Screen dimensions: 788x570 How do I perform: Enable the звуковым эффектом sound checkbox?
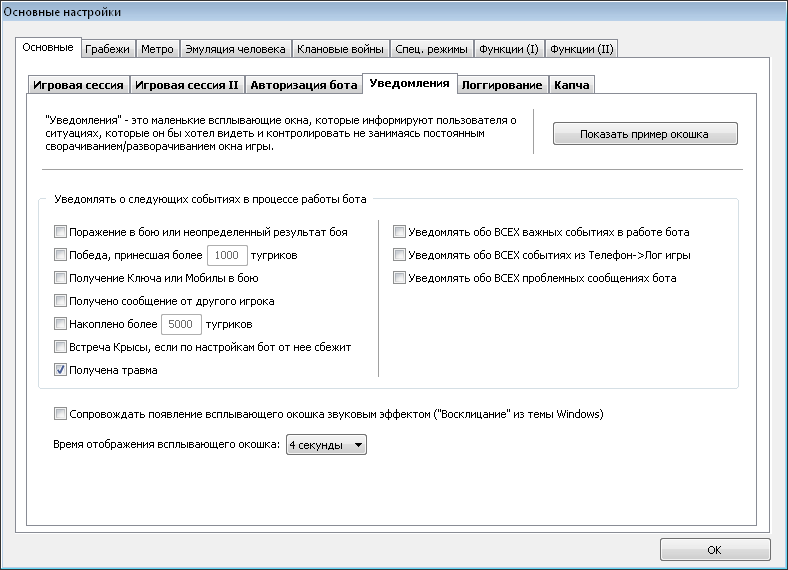click(60, 414)
